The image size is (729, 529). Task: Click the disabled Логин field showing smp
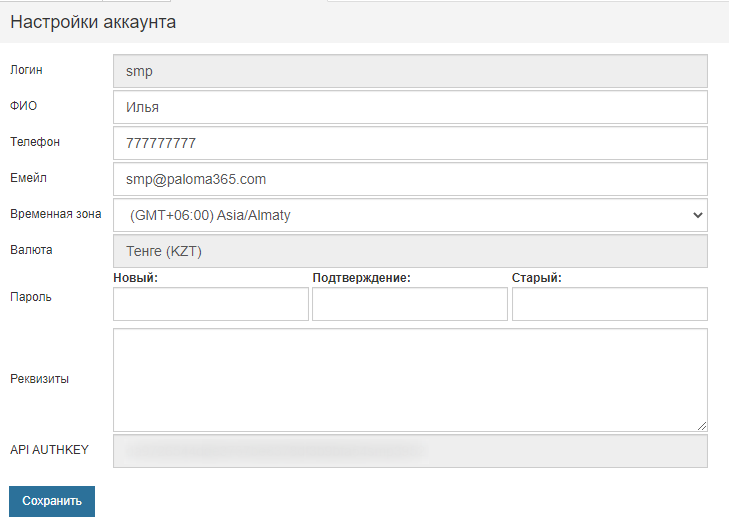click(x=410, y=71)
